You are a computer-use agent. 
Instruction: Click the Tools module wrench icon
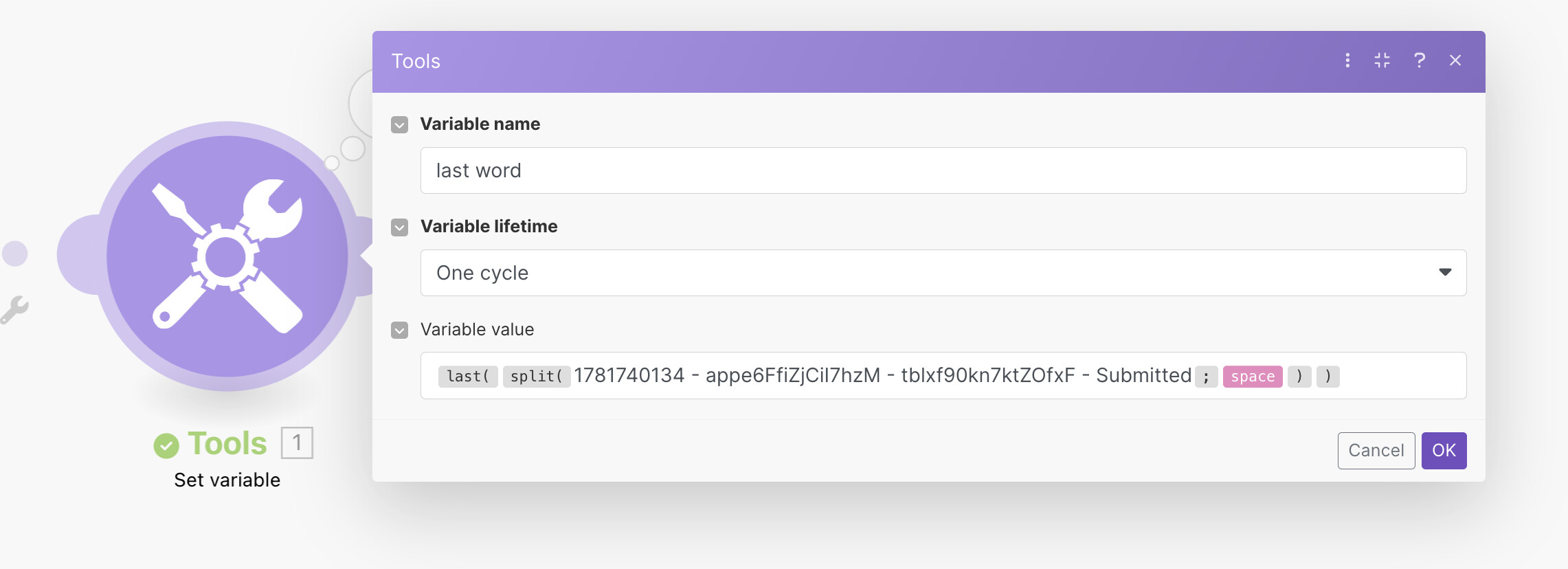tap(227, 256)
